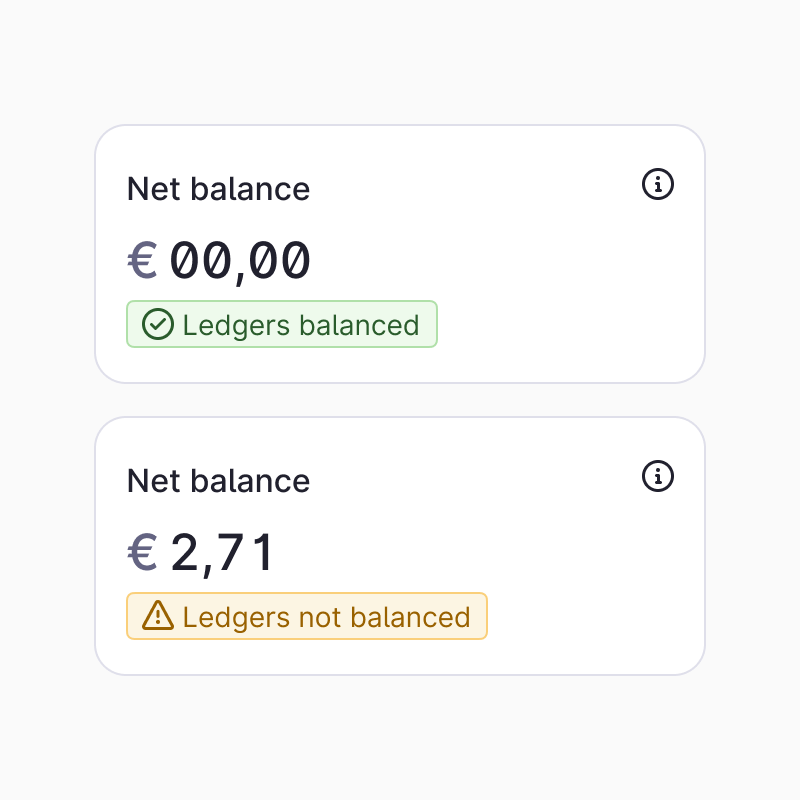Click the Ledgers balanced label text
This screenshot has width=800, height=800.
300,324
